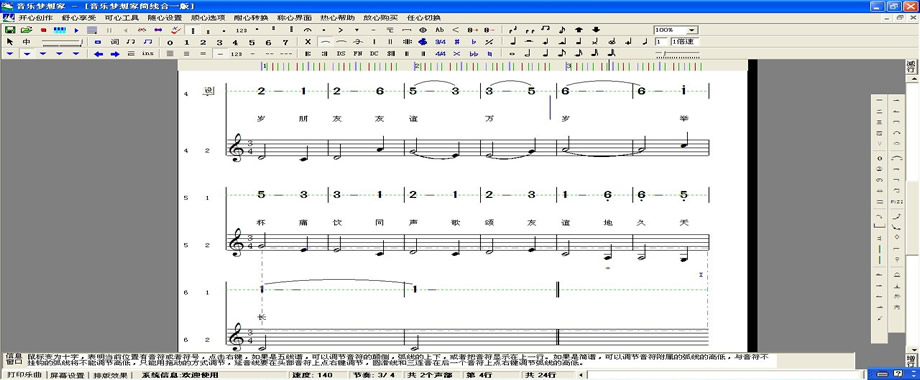Click the FN marking button
Image resolution: width=920 pixels, height=380 pixels.
[357, 53]
